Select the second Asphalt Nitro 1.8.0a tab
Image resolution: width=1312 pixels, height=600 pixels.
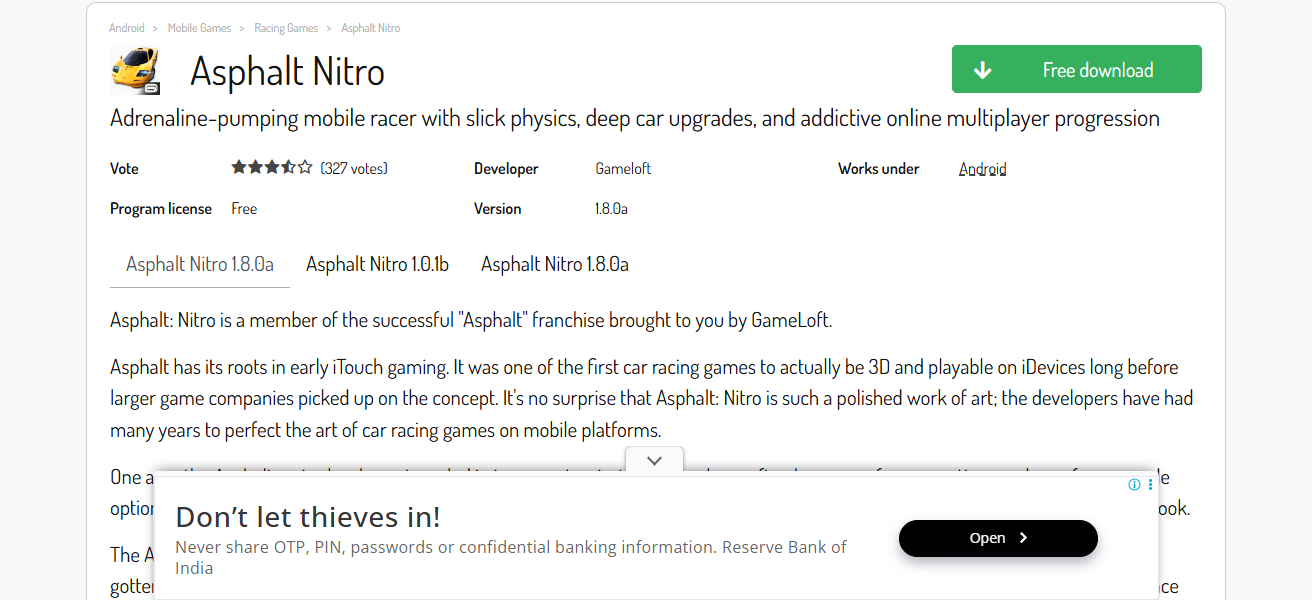point(554,263)
